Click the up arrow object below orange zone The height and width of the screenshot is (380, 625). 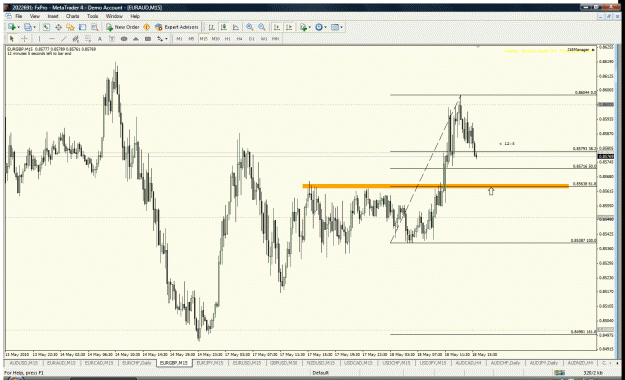[491, 191]
